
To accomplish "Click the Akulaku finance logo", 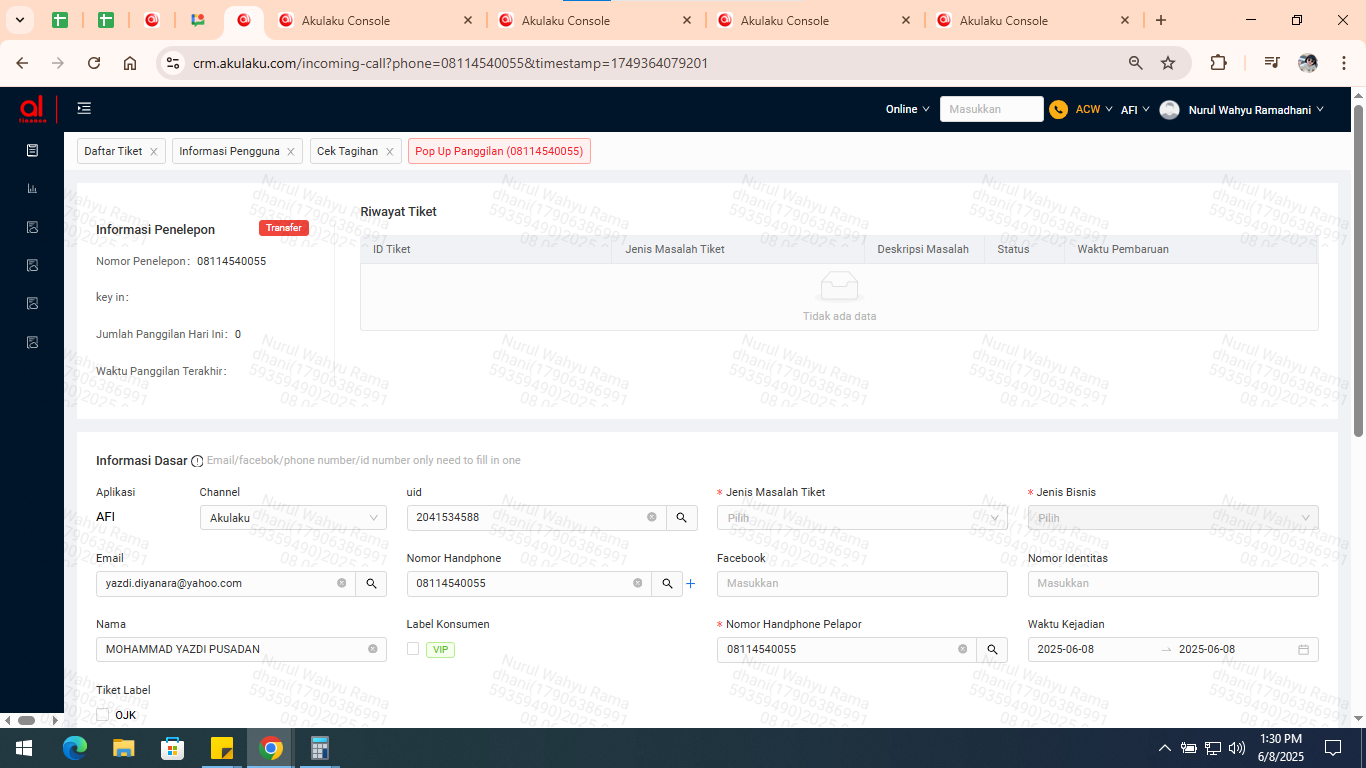I will coord(32,109).
